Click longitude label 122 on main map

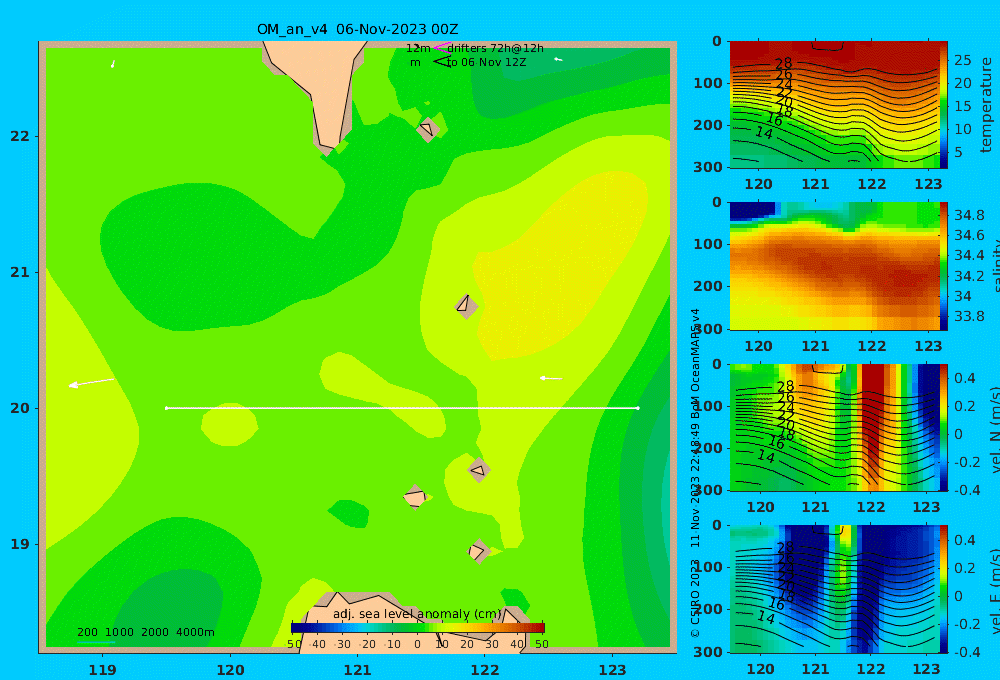(x=485, y=670)
